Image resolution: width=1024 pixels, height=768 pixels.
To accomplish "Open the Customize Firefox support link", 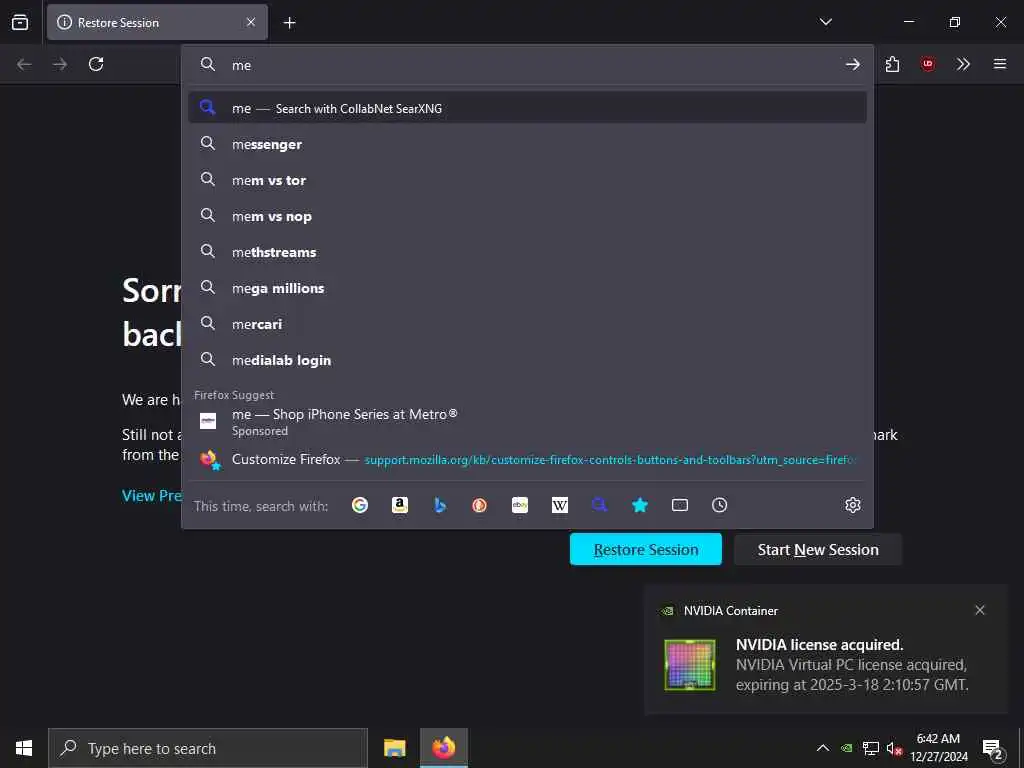I will (527, 459).
